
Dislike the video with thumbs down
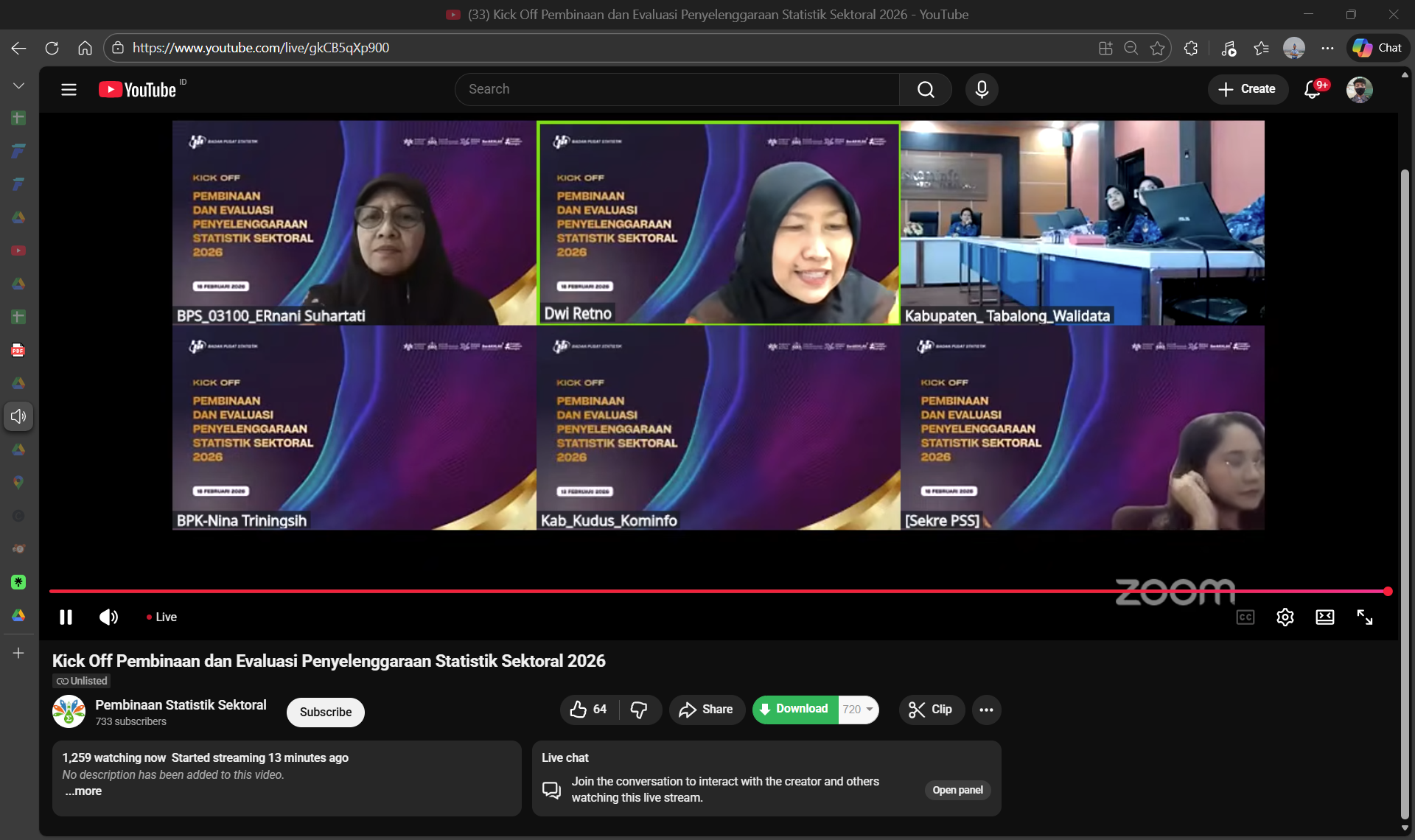point(639,710)
